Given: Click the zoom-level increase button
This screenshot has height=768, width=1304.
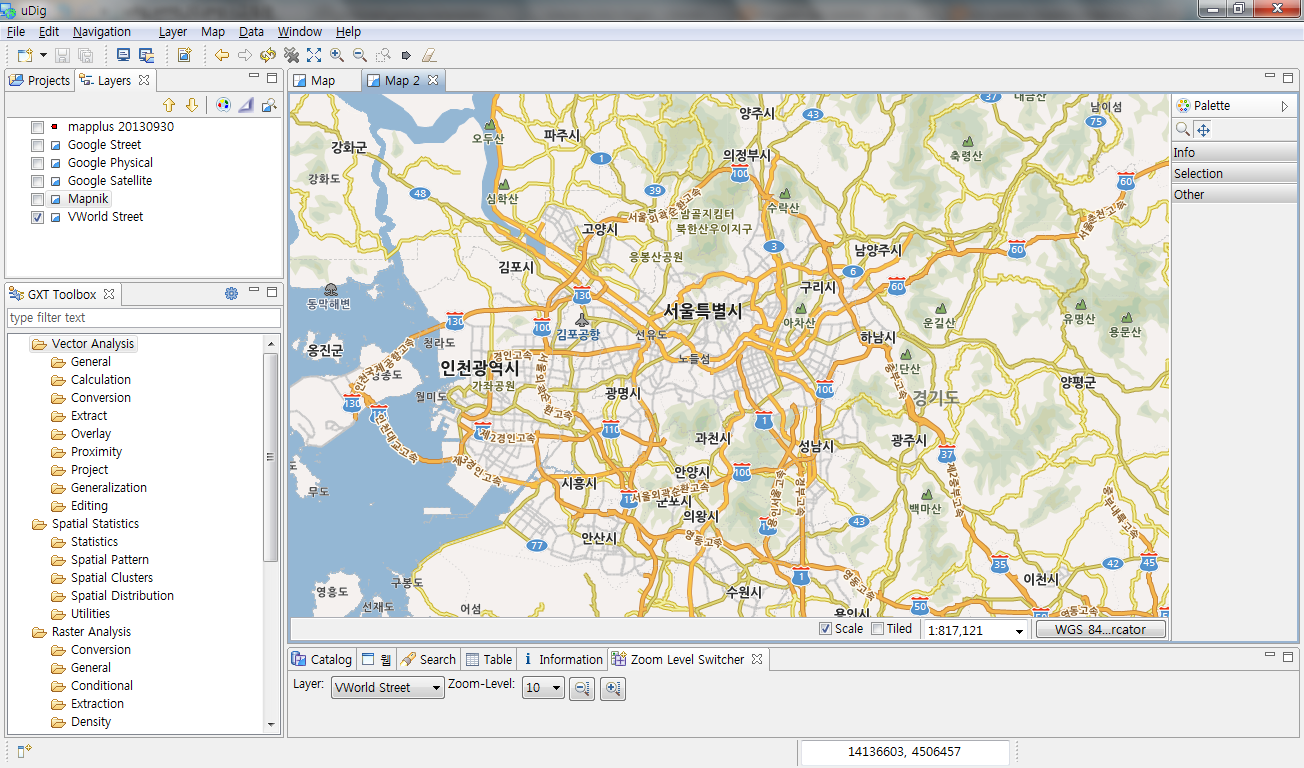Looking at the screenshot, I should pos(612,688).
